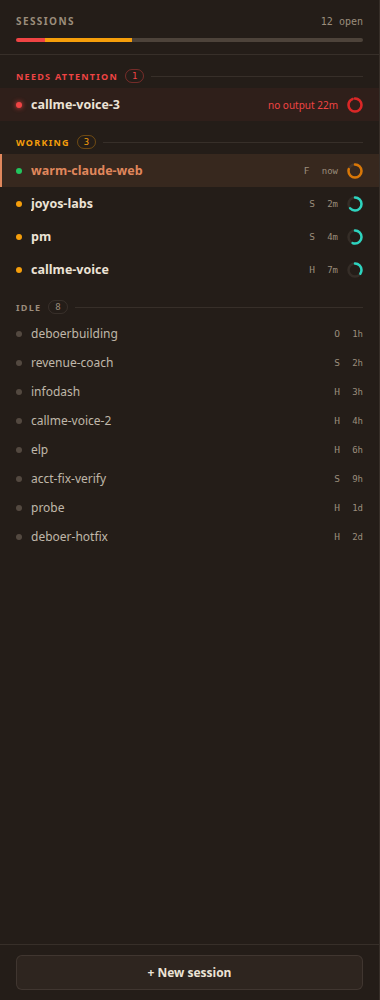Select the callme-voice-2 session
The image size is (380, 1000).
[190, 421]
